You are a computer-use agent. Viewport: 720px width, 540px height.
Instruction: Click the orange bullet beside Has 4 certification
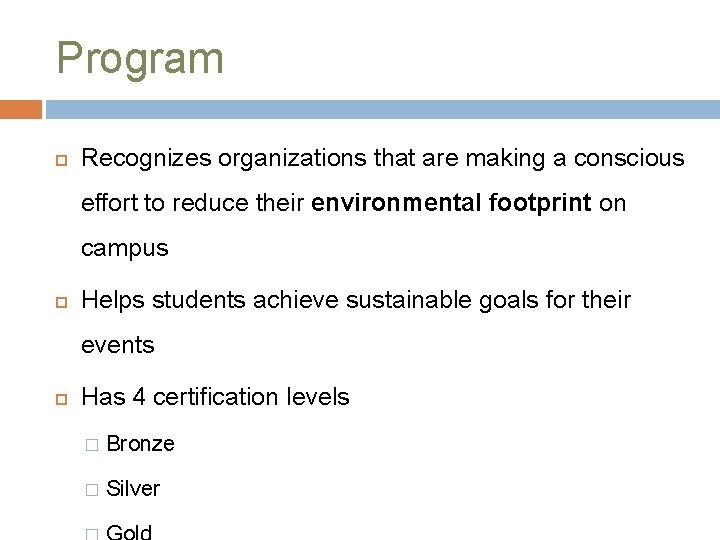pos(62,399)
